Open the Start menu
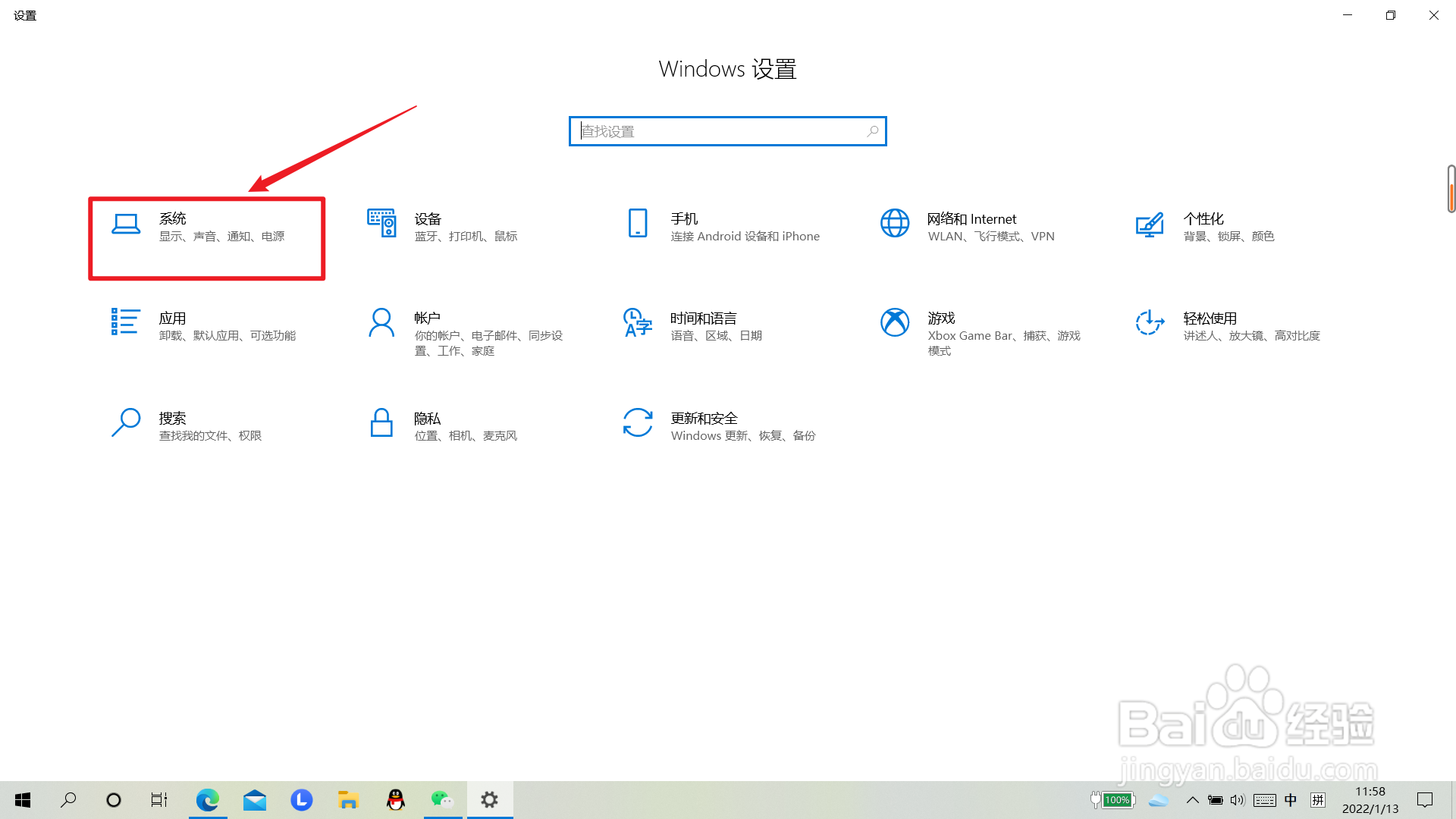 coord(22,799)
